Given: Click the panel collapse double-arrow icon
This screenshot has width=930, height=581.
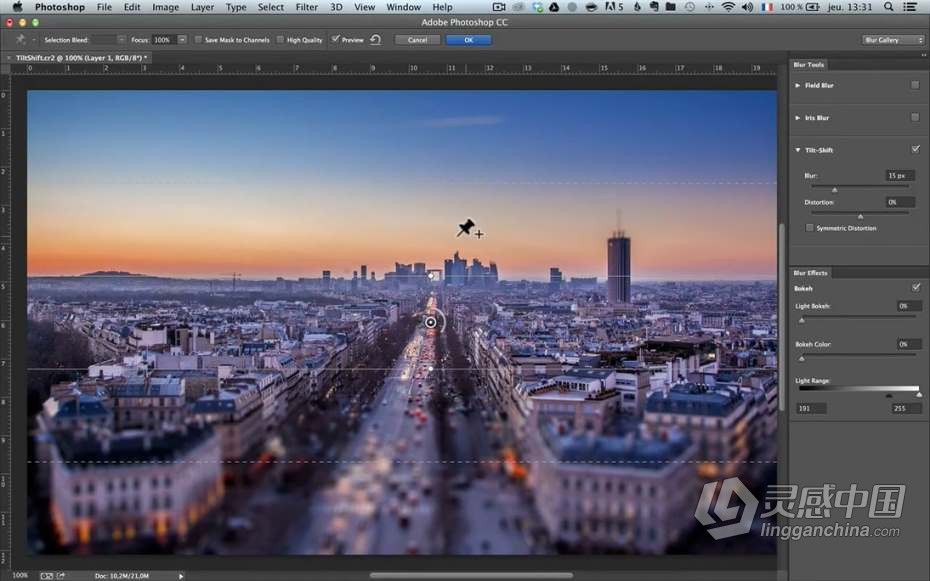Looking at the screenshot, I should coord(923,55).
